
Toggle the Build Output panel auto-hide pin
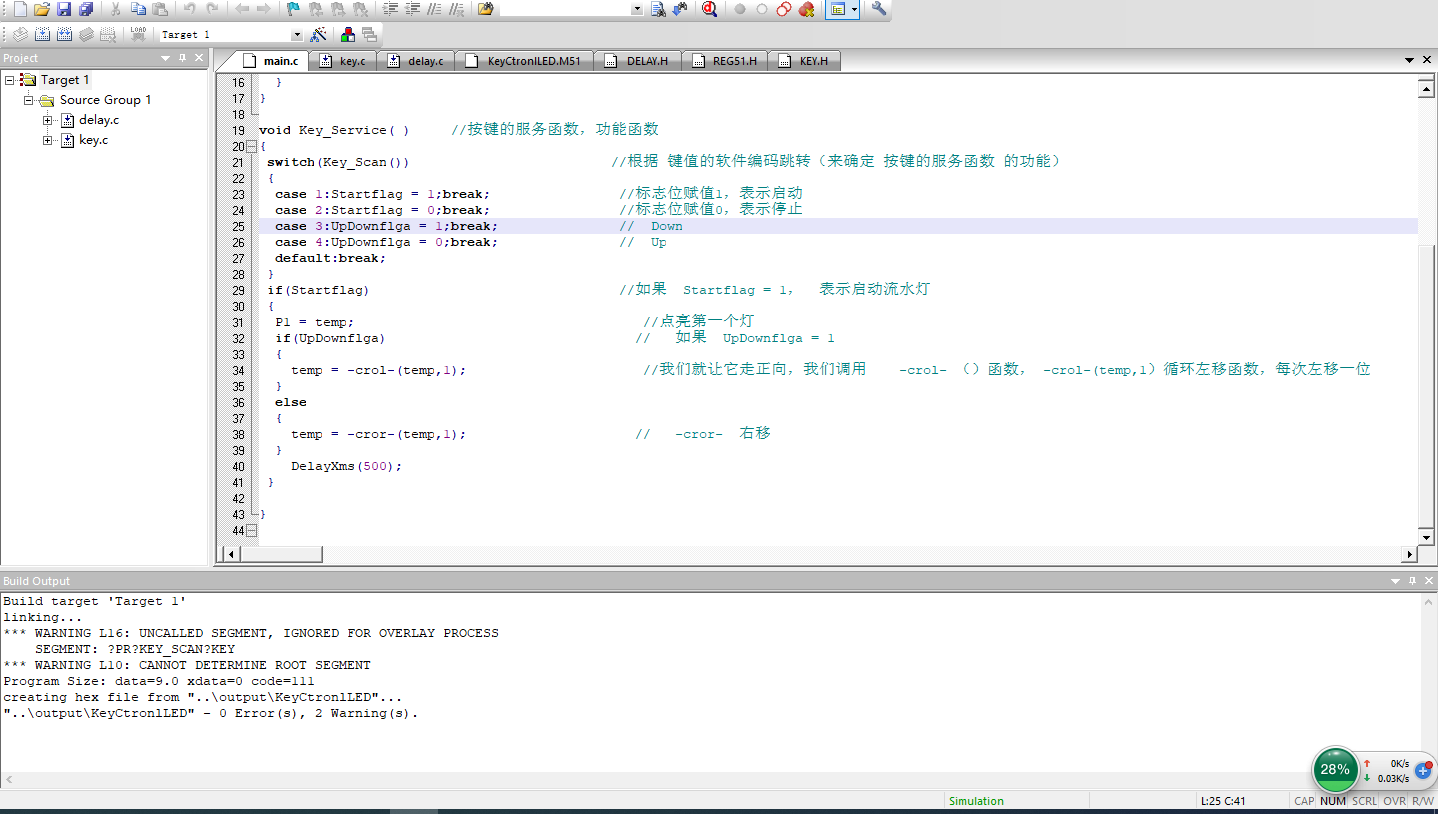tap(1412, 581)
